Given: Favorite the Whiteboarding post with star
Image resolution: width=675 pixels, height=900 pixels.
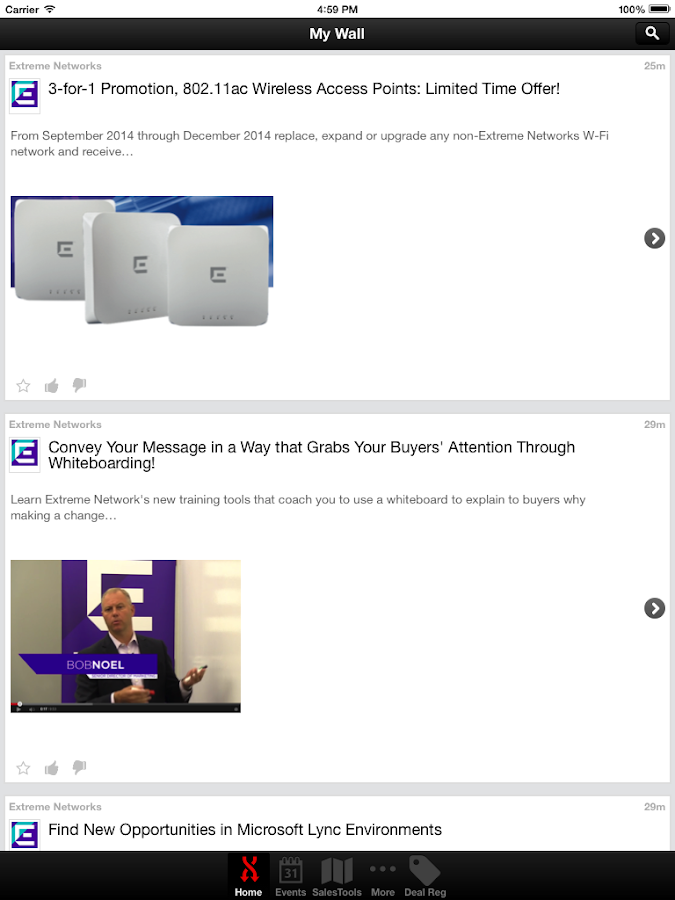Looking at the screenshot, I should [x=23, y=768].
